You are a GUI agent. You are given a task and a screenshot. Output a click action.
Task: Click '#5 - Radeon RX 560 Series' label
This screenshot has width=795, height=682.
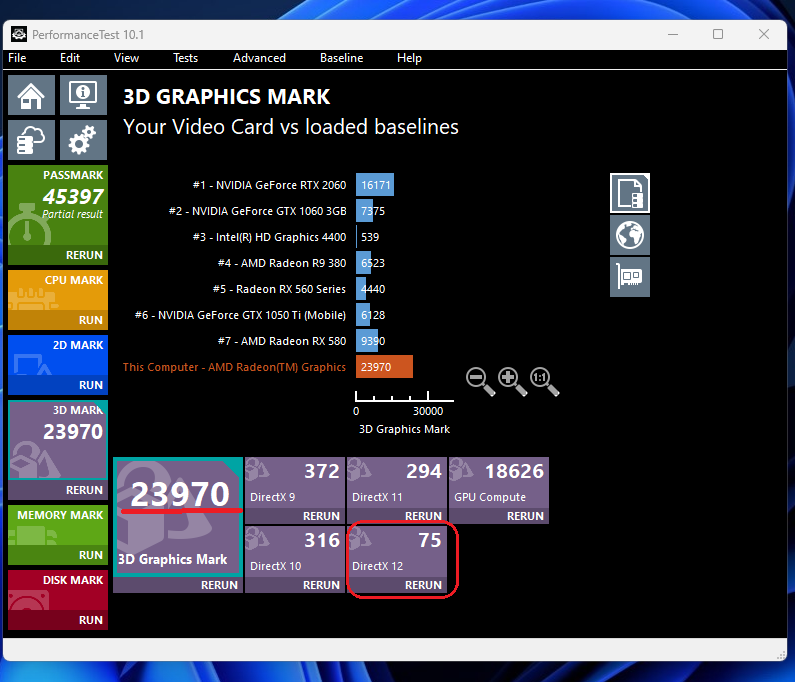(x=279, y=289)
